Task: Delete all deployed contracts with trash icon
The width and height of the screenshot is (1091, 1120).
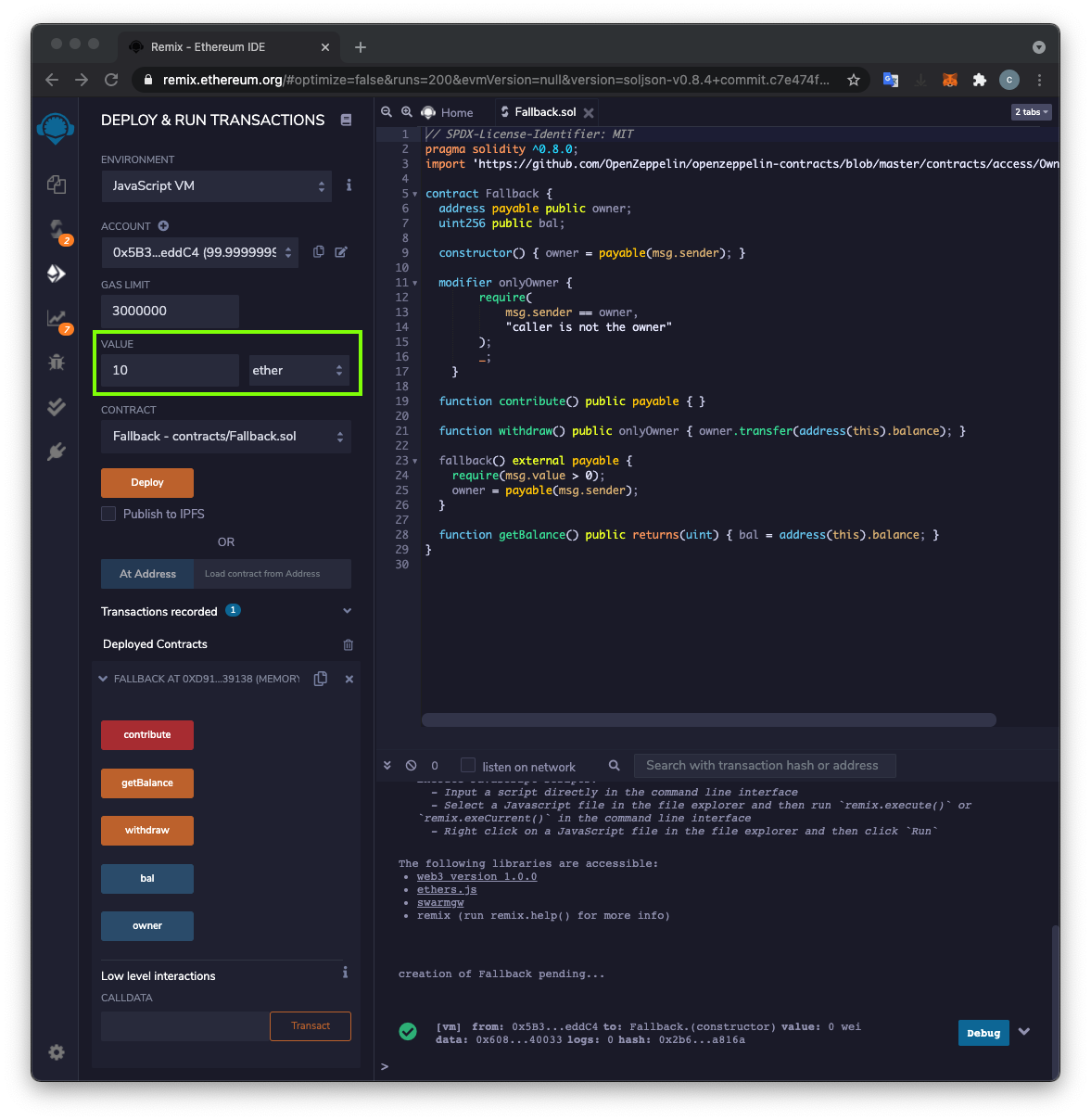Action: tap(349, 645)
